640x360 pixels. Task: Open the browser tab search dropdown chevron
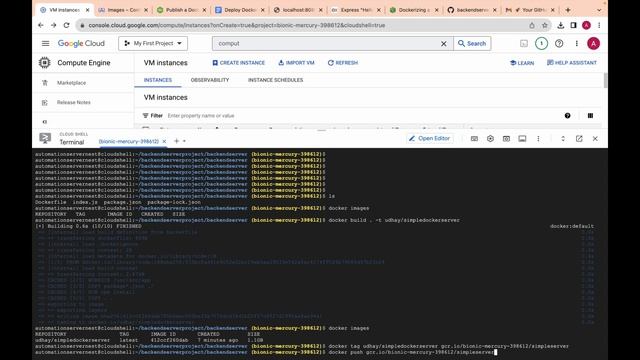[599, 10]
